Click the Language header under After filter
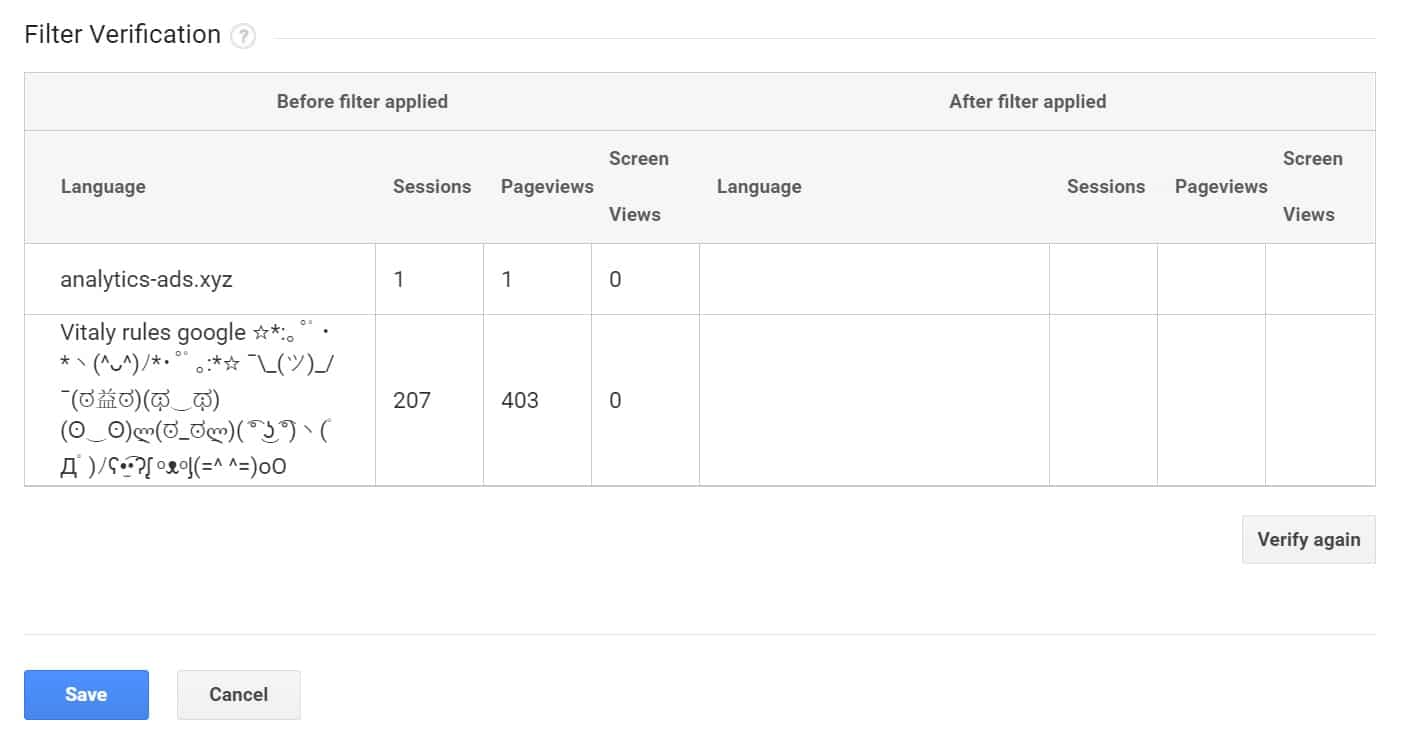Viewport: 1420px width, 741px height. pyautogui.click(x=759, y=186)
